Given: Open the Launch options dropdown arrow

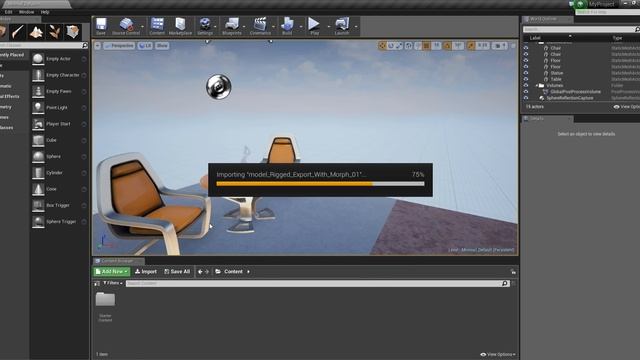Looking at the screenshot, I should click(356, 27).
